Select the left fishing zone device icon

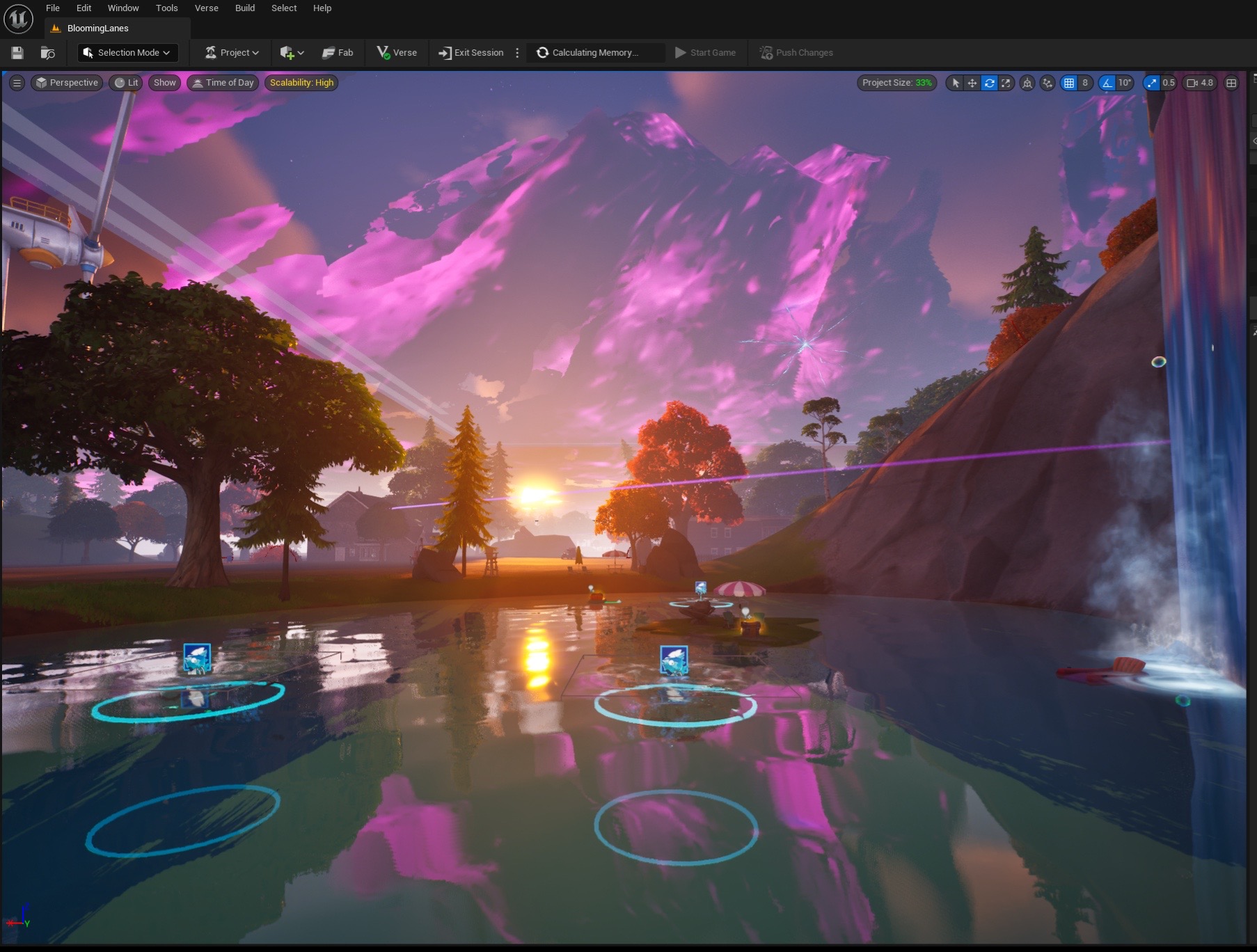(197, 658)
